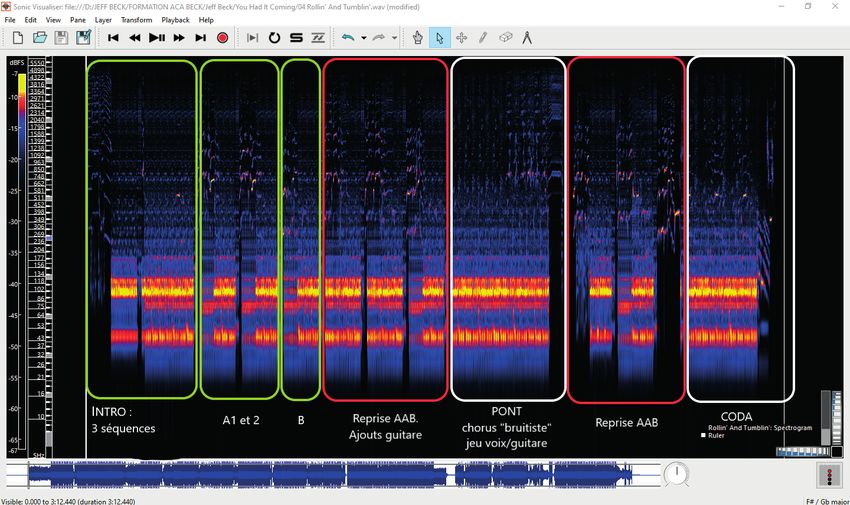
Task: Open the Layer menu
Action: pos(103,20)
